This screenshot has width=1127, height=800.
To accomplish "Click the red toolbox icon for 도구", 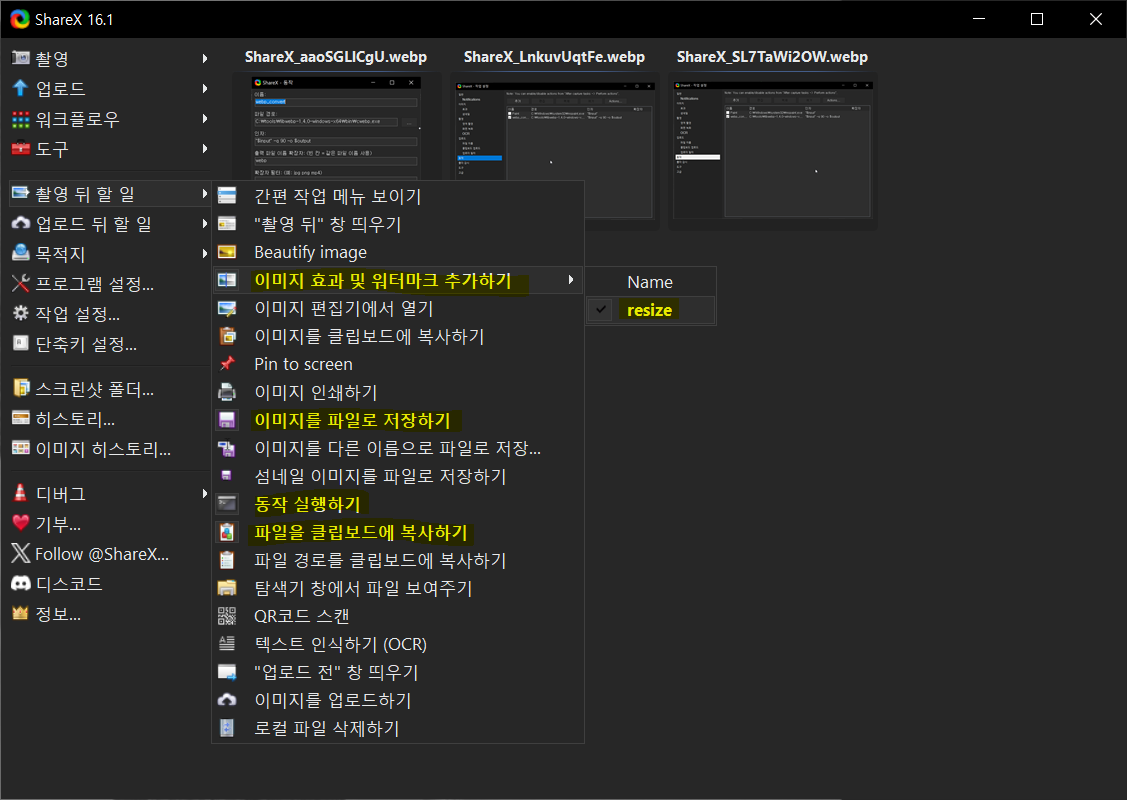I will (21, 148).
